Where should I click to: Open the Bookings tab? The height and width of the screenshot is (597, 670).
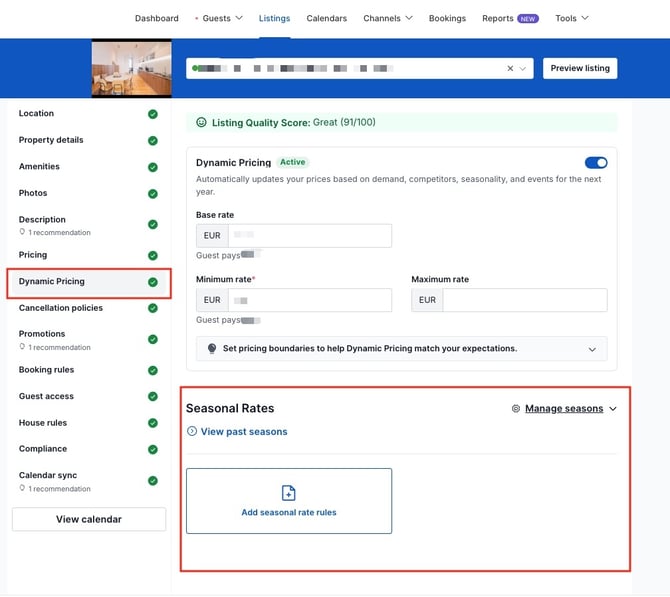447,18
